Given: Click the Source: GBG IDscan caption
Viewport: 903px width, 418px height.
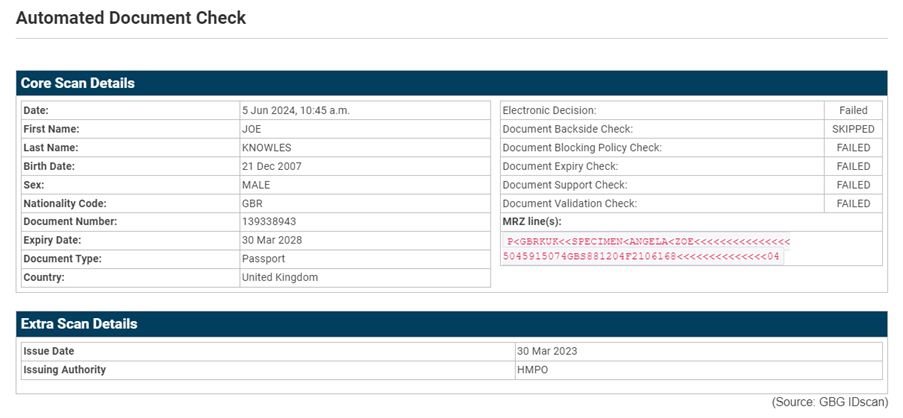Looking at the screenshot, I should [828, 401].
